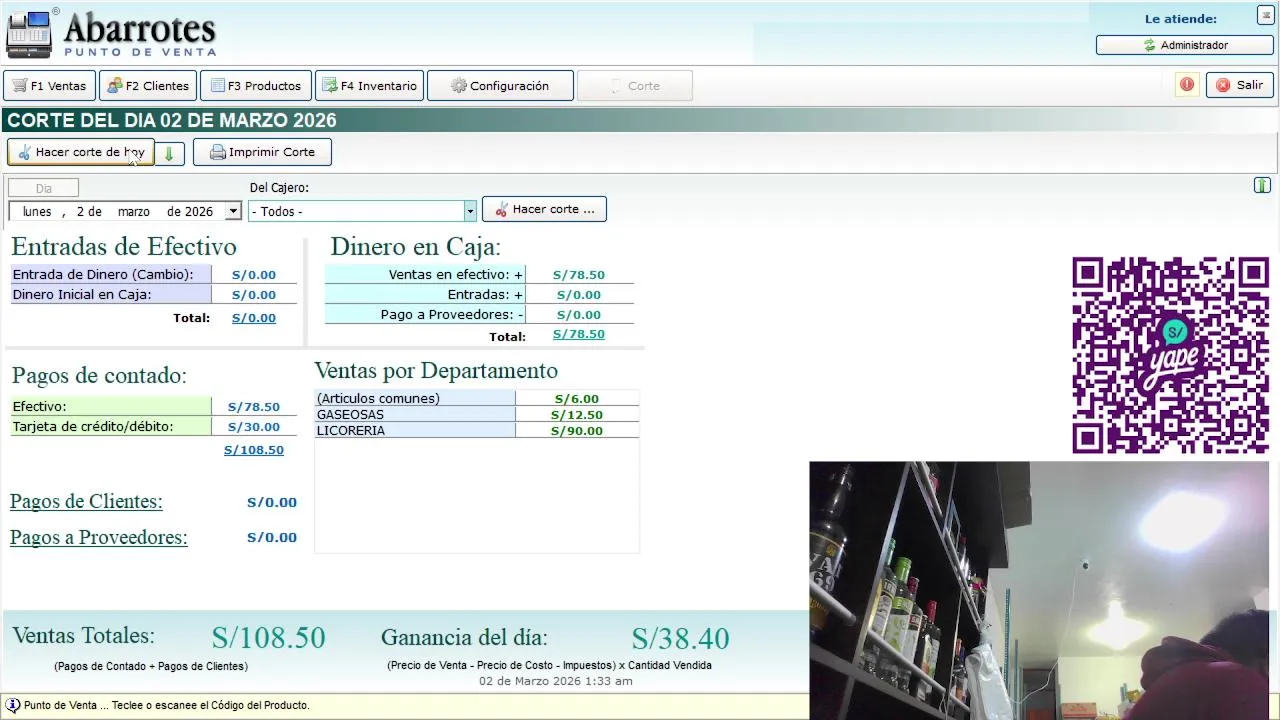Select Entrada de Dinero (Cambio) row
This screenshot has height=720, width=1280.
click(x=153, y=274)
